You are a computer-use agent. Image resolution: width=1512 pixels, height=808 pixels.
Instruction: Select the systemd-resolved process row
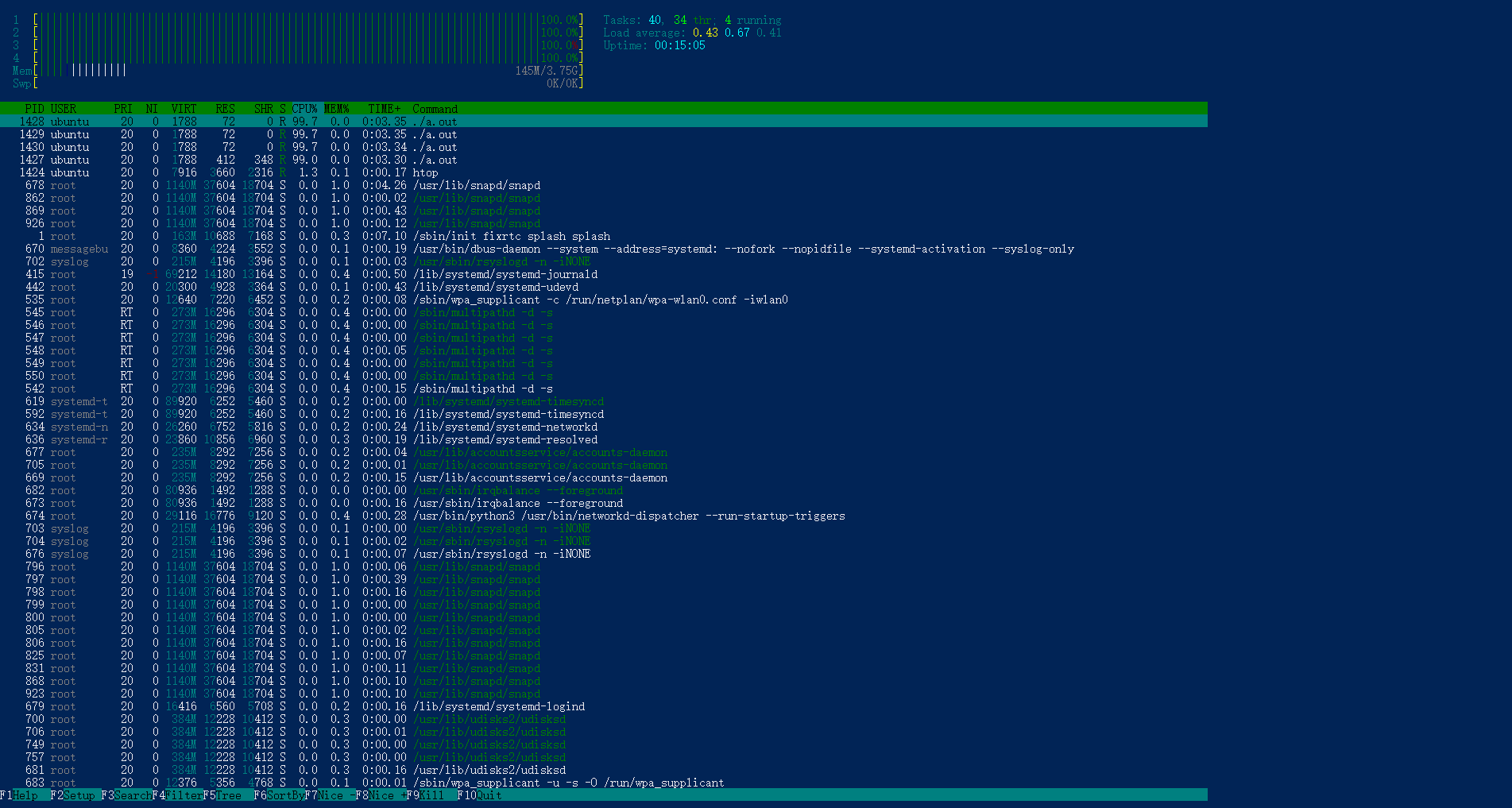[604, 439]
